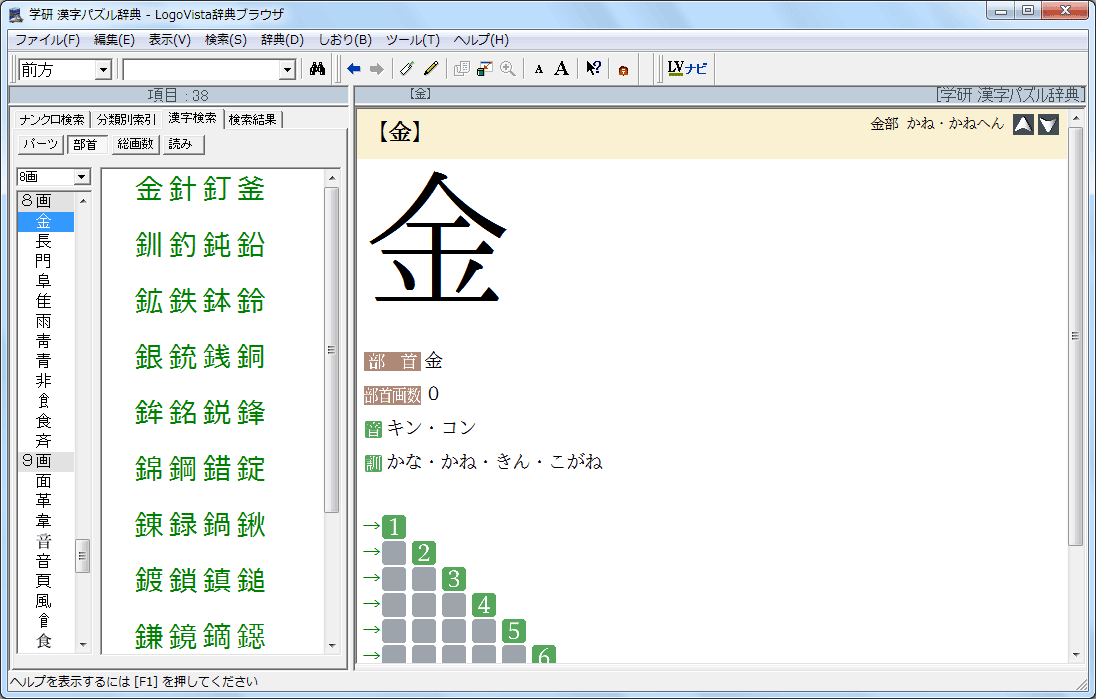
Task: Select radical 頁 in the list
Action: pyautogui.click(x=43, y=580)
